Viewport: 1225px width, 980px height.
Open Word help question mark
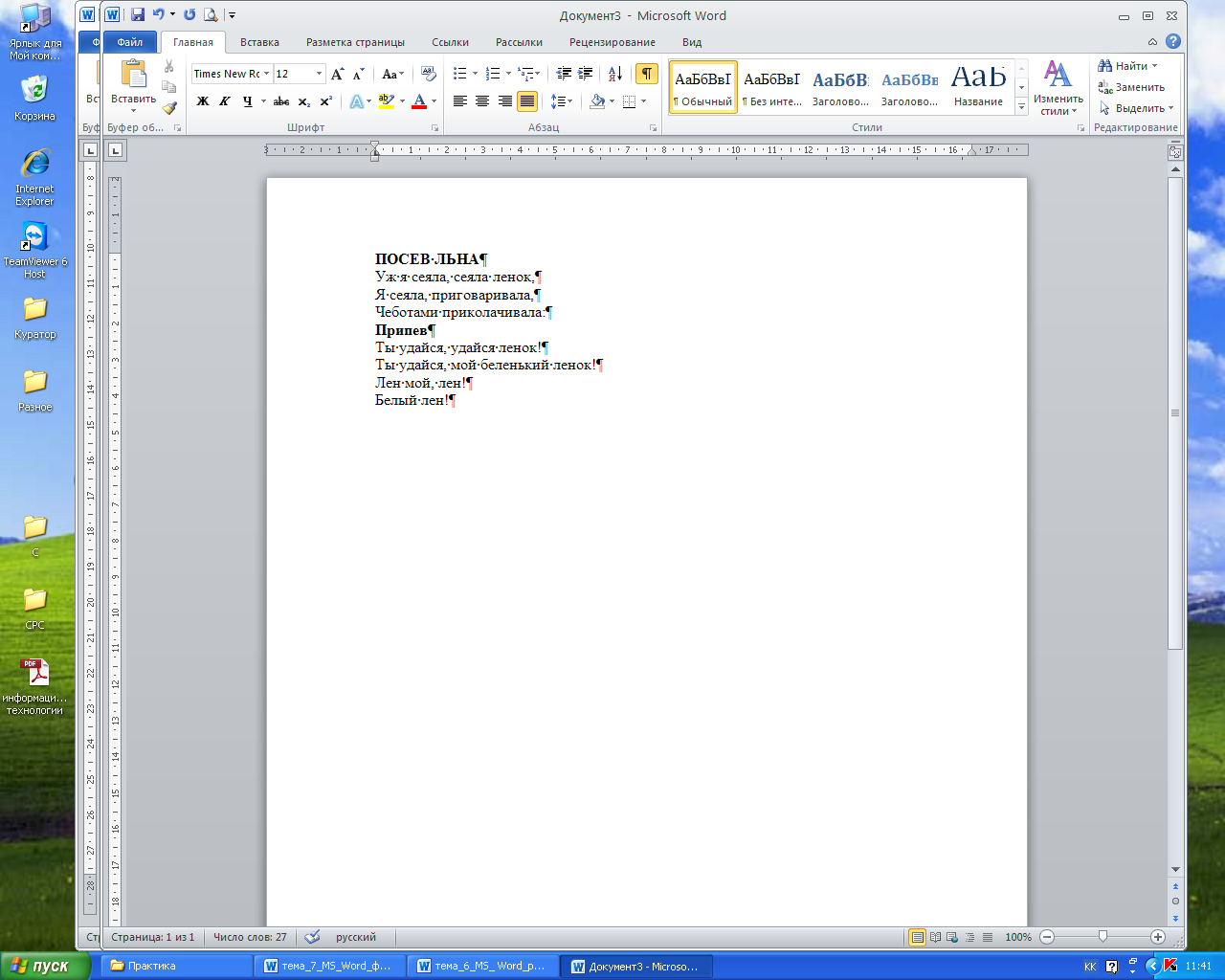(1173, 41)
